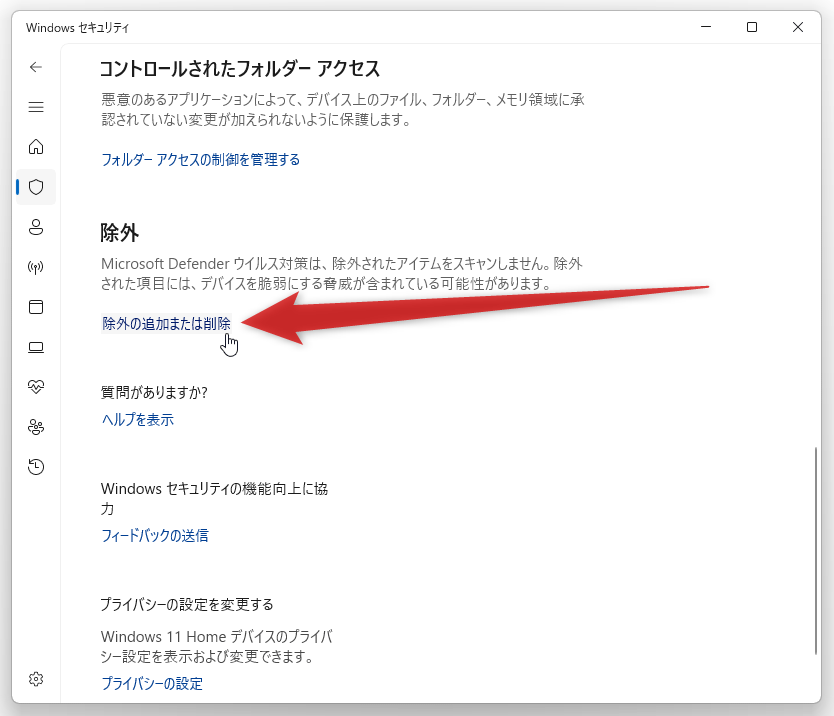834x716 pixels.
Task: Minimize the Windows セキュリティ window
Action: (706, 27)
